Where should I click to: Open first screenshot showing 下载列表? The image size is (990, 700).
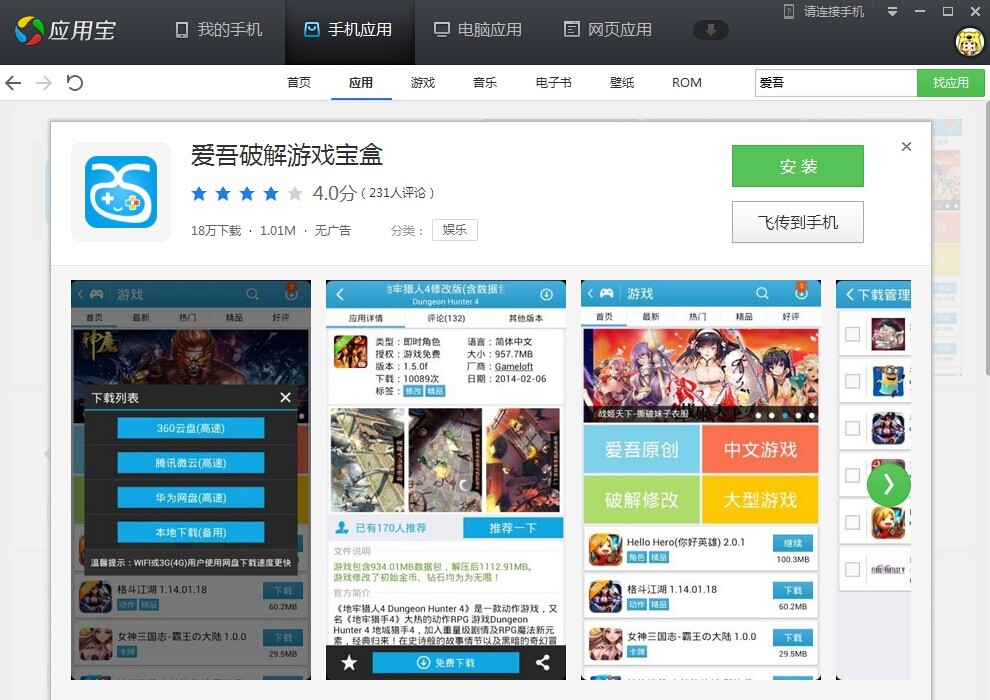click(191, 480)
